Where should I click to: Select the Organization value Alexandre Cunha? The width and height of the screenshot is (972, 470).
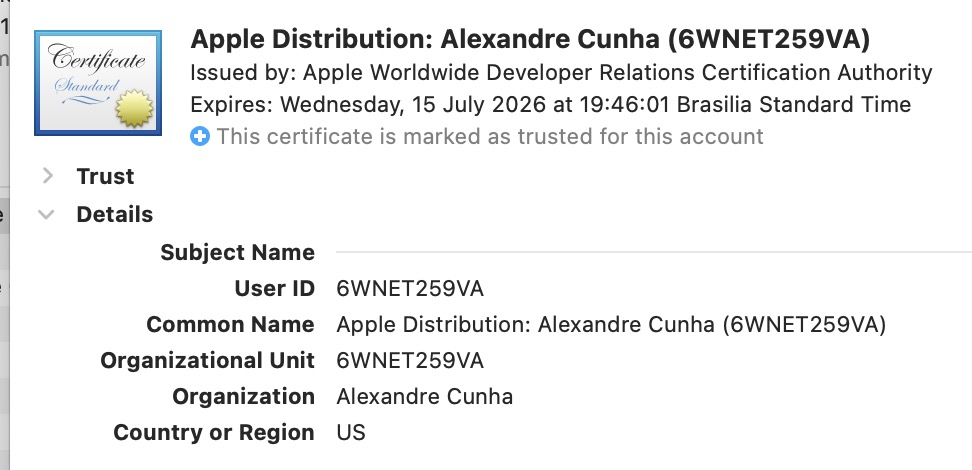425,397
